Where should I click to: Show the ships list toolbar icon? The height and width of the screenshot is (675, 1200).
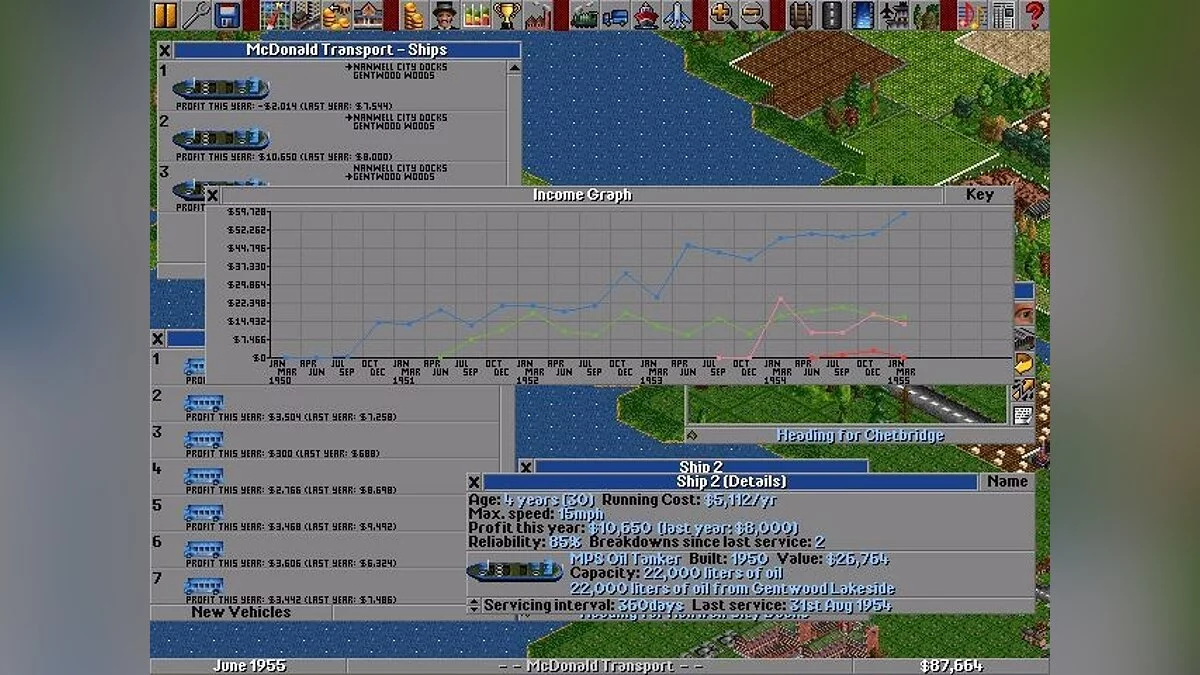click(x=646, y=15)
